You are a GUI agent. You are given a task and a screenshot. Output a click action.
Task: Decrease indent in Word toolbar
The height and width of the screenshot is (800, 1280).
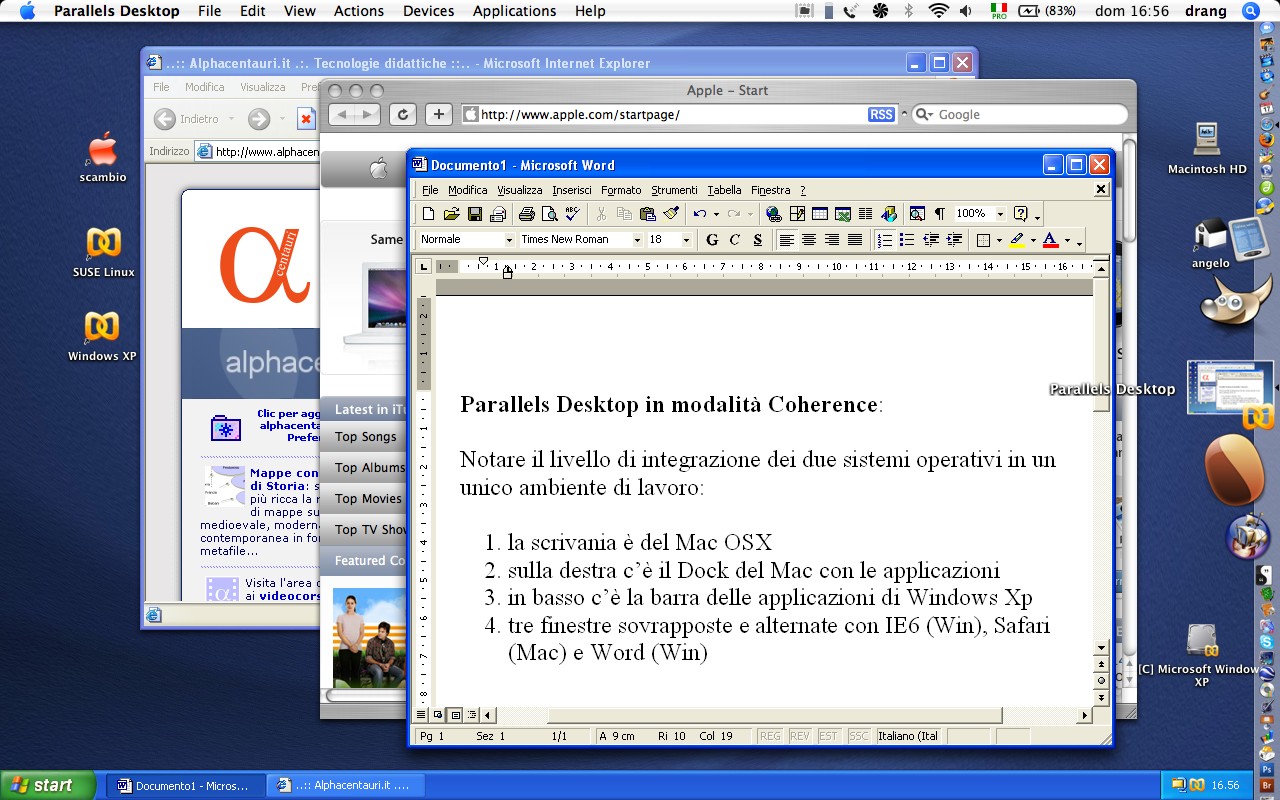click(x=931, y=240)
